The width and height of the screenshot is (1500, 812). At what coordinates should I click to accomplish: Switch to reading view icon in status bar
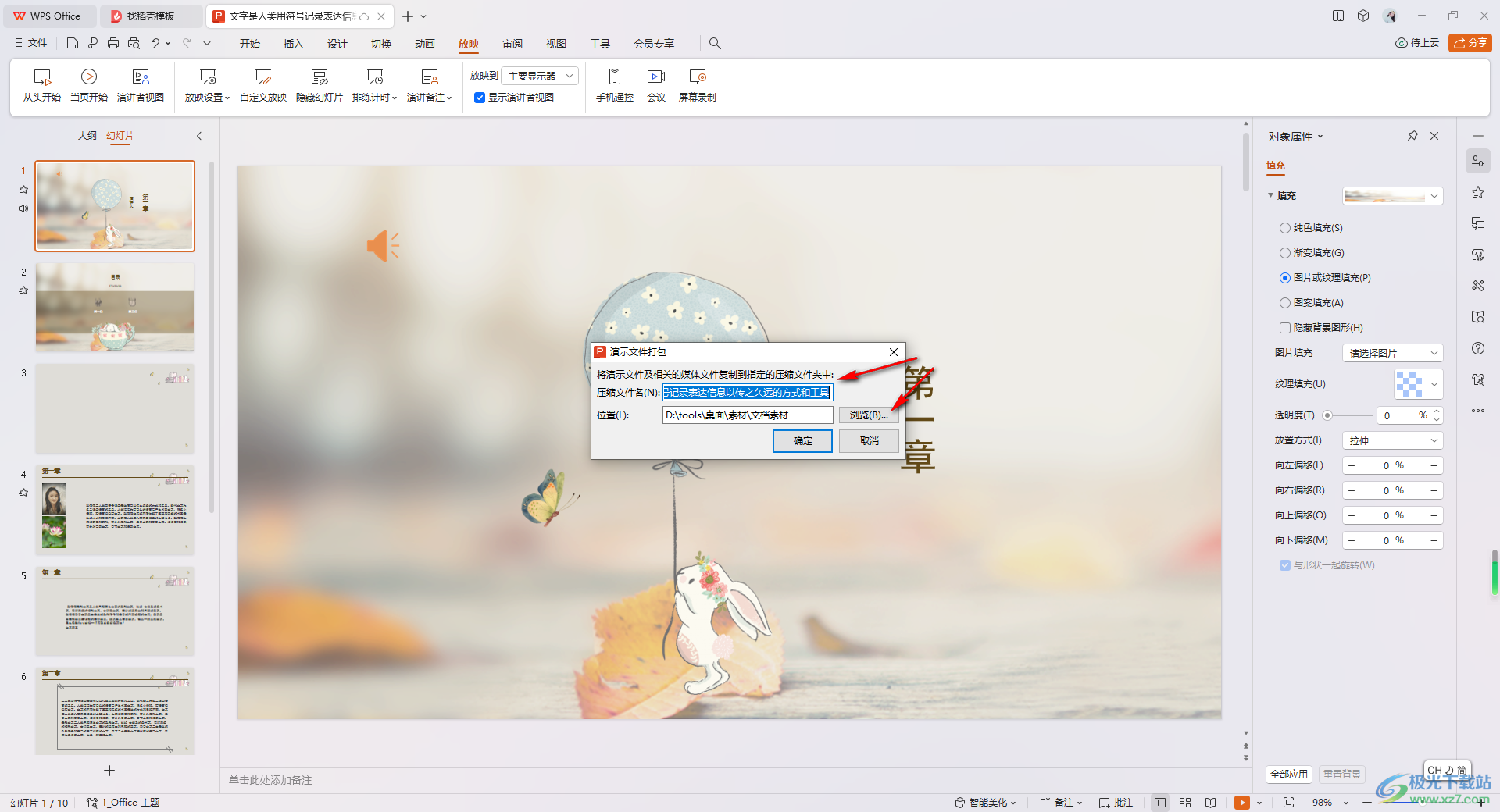tap(1210, 803)
